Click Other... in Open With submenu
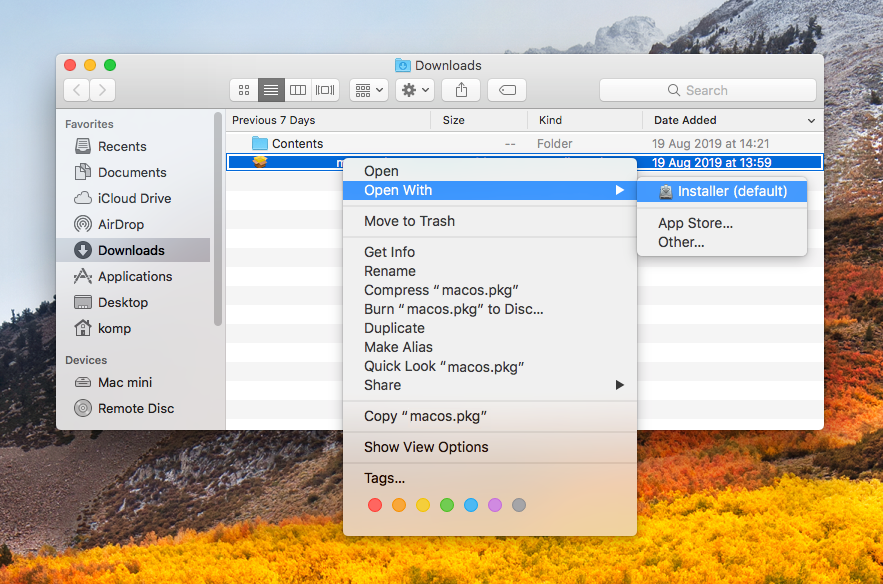 (681, 242)
